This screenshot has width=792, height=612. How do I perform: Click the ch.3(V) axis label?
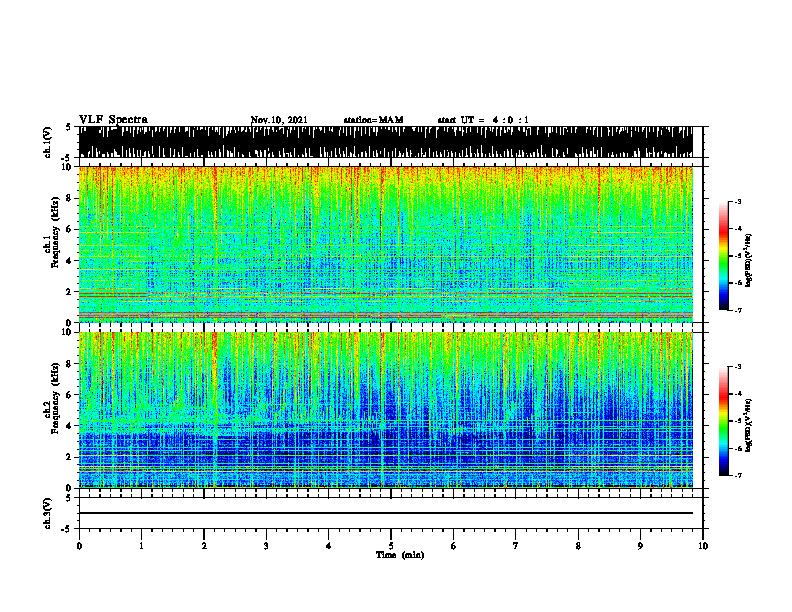point(48,513)
